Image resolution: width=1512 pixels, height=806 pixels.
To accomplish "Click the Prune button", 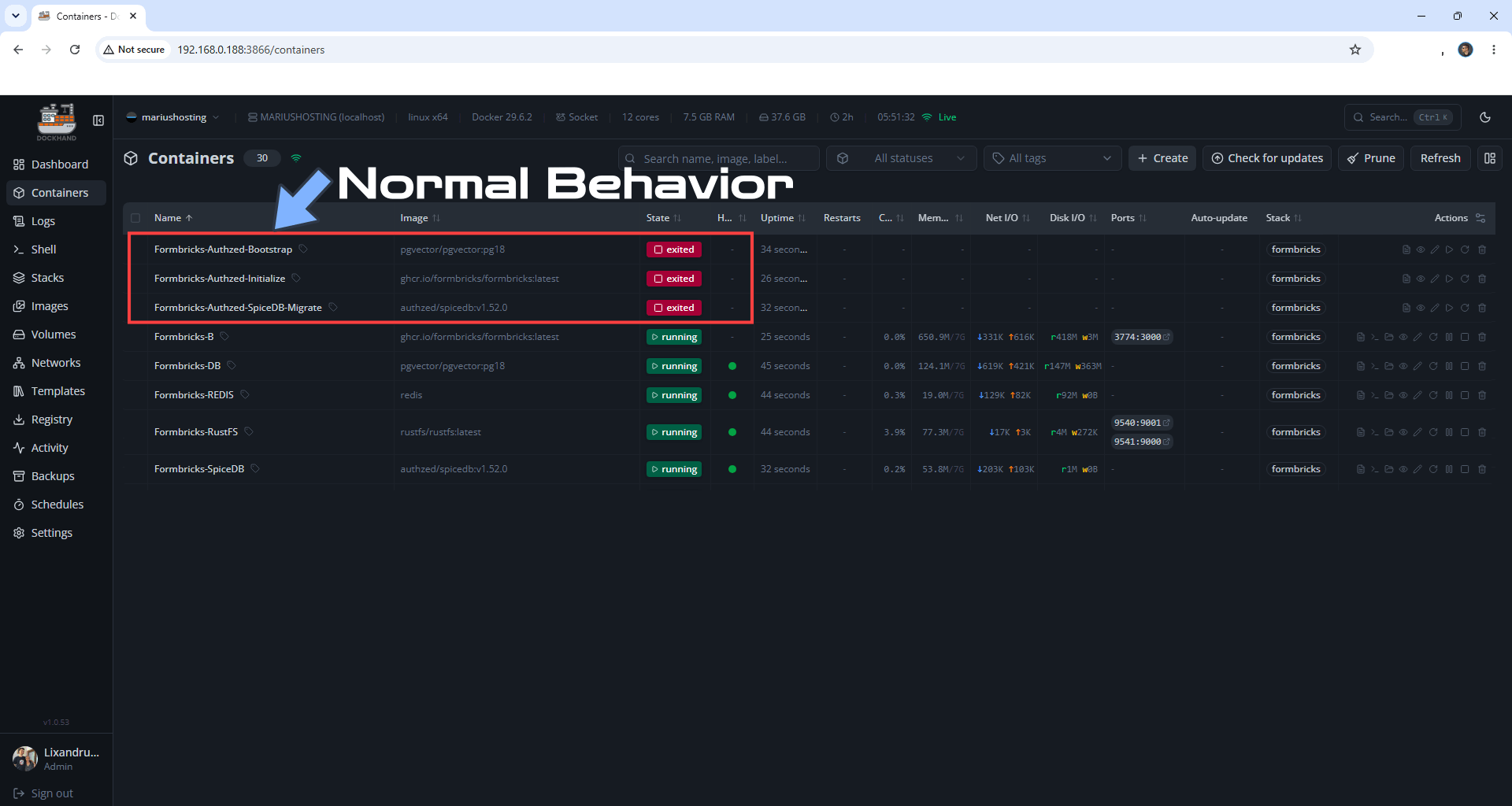I will click(x=1371, y=158).
